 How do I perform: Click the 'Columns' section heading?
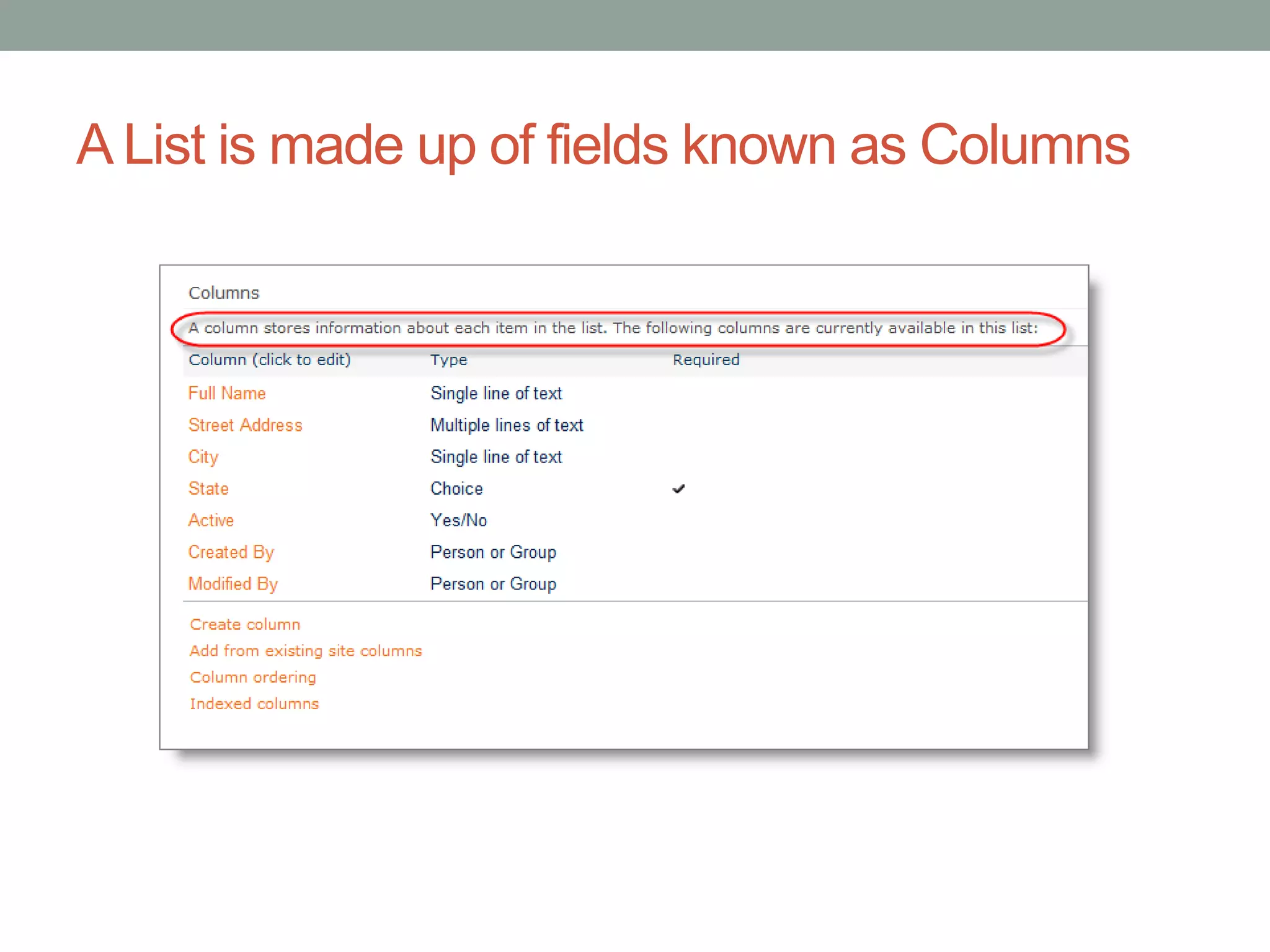coord(224,293)
